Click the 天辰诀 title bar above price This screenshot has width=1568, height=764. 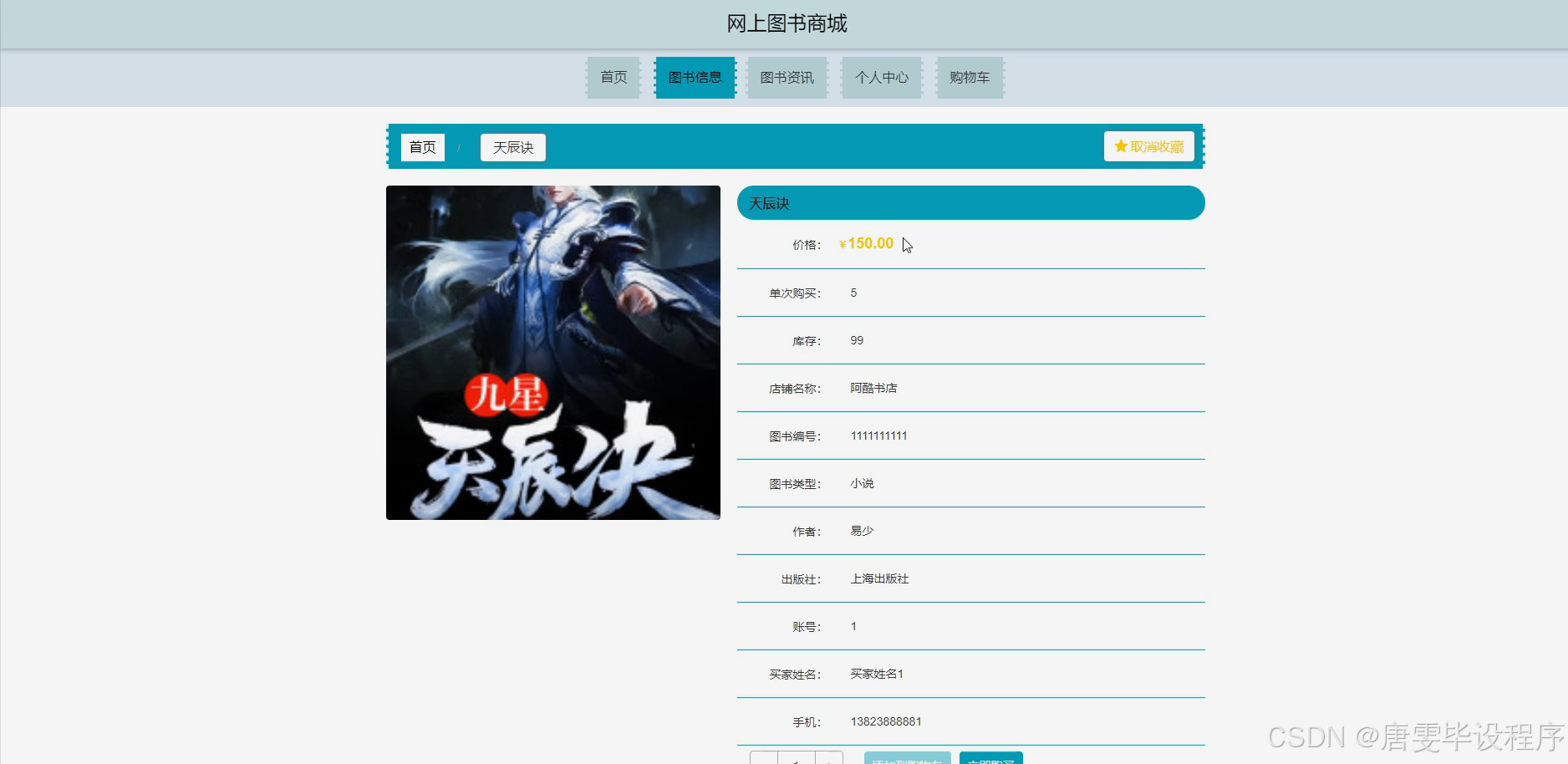[971, 203]
